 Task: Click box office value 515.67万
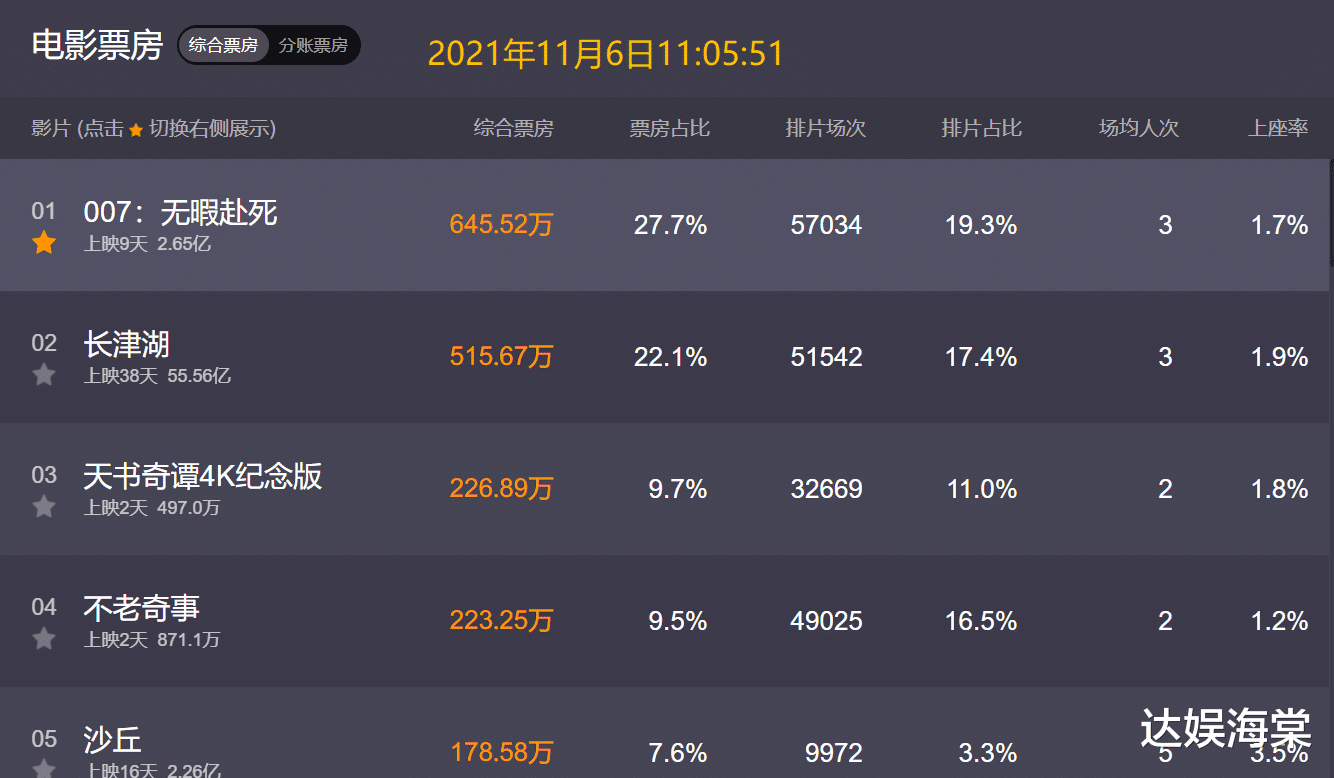pyautogui.click(x=501, y=357)
